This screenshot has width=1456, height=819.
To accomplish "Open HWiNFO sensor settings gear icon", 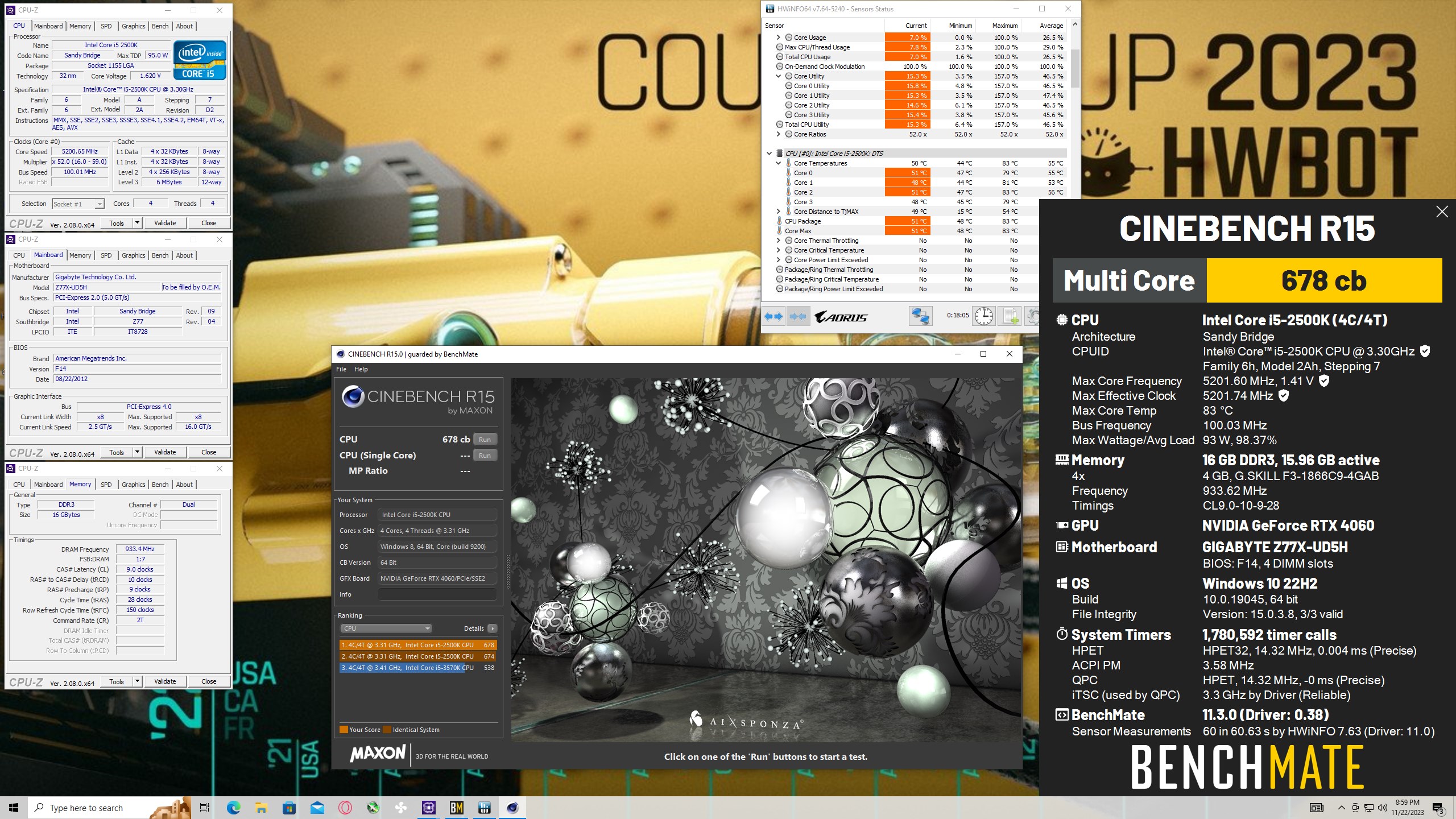I will 1032,316.
